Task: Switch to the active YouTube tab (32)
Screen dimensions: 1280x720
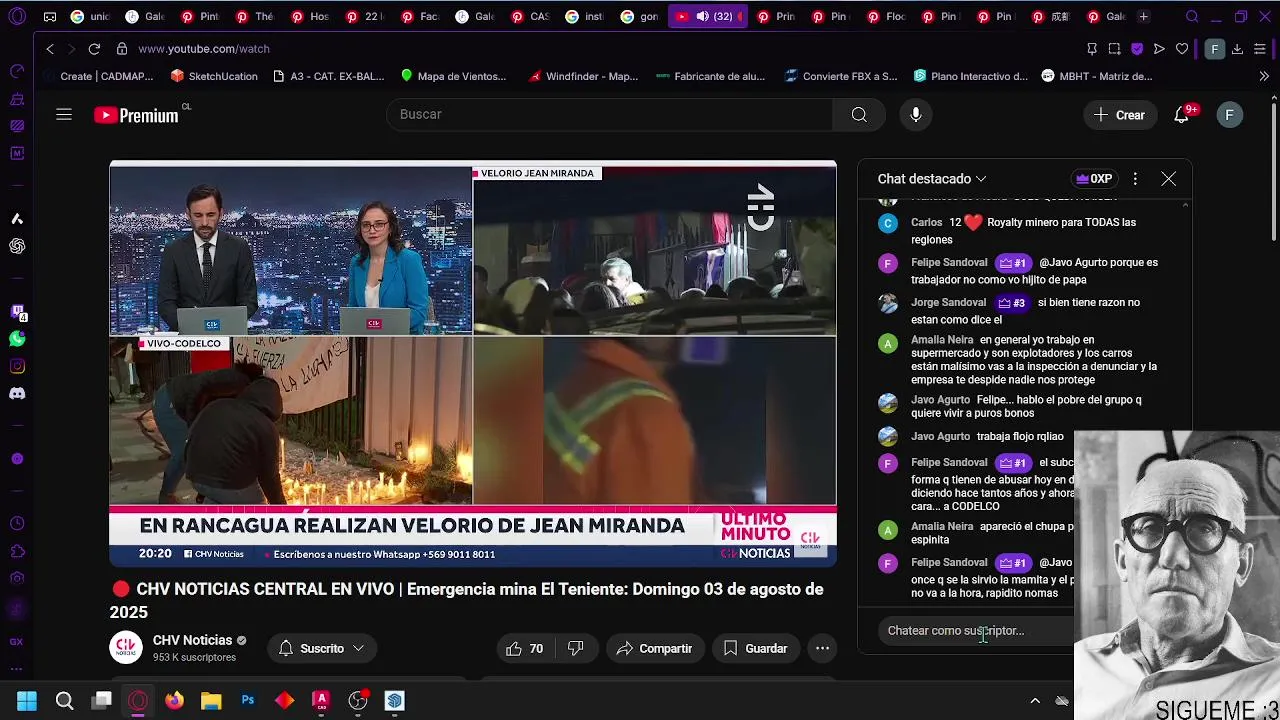Action: coord(707,16)
